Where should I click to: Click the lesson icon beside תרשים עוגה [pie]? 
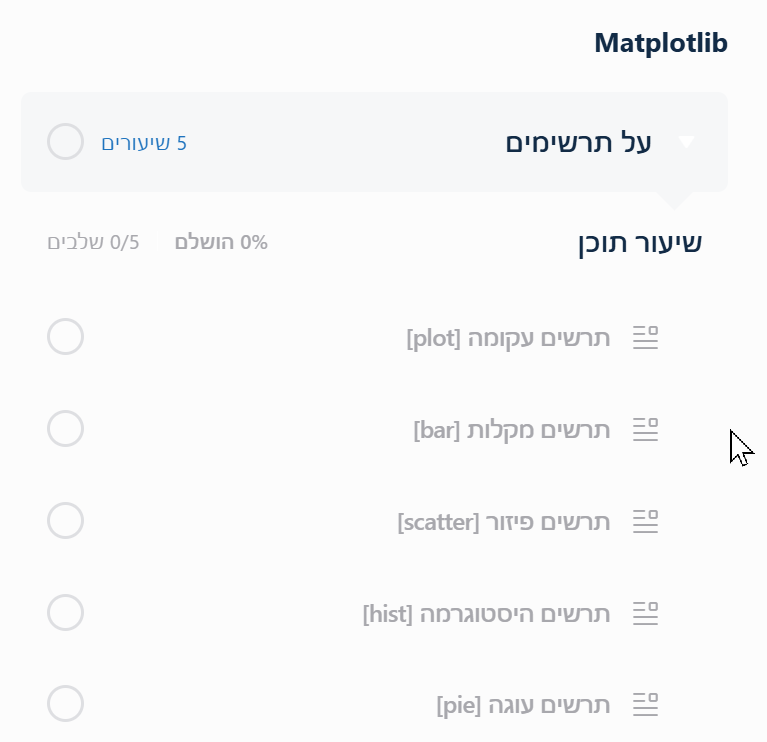pos(646,704)
